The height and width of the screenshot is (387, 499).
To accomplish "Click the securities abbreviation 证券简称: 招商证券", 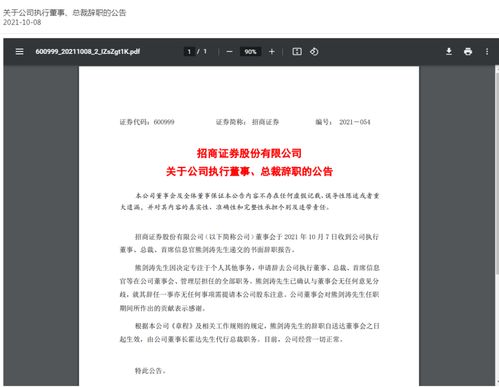I will click(247, 122).
